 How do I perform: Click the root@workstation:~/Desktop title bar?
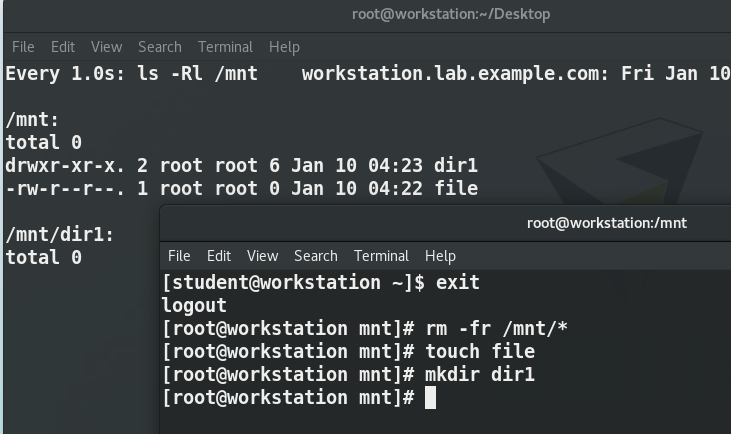coord(451,14)
